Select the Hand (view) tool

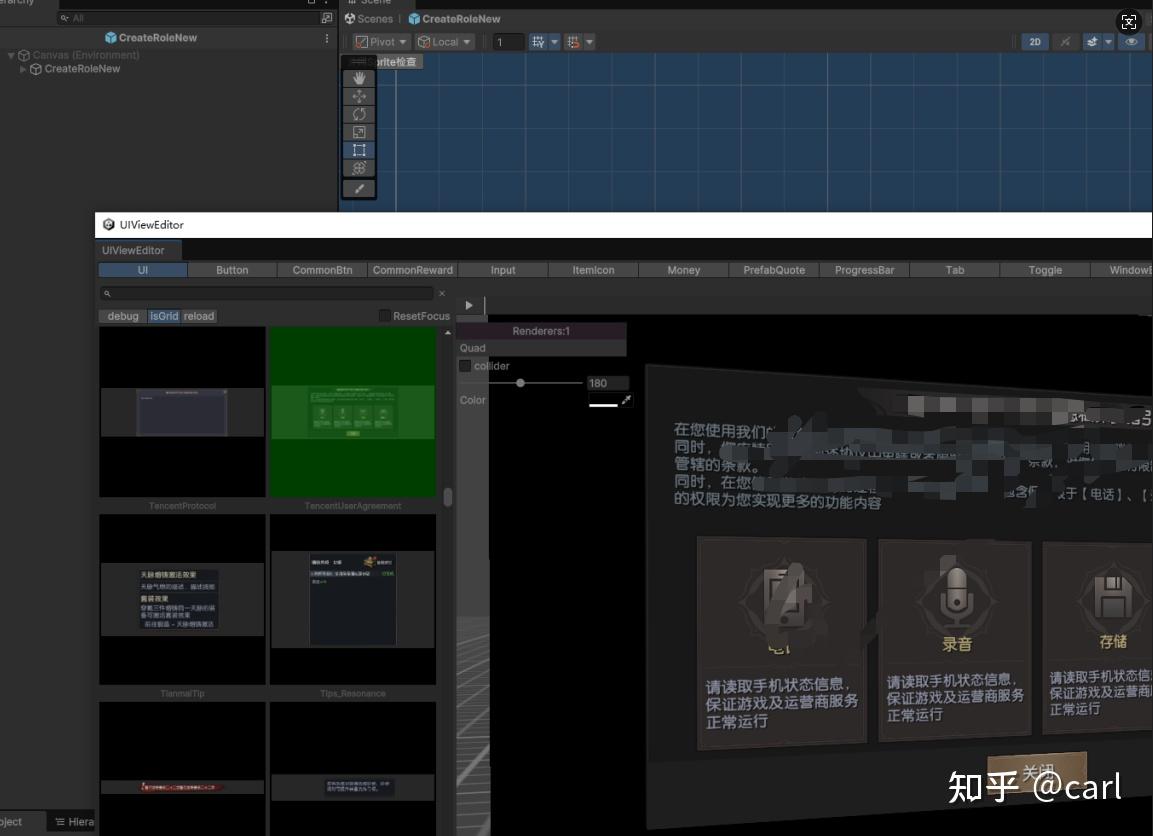pos(359,78)
